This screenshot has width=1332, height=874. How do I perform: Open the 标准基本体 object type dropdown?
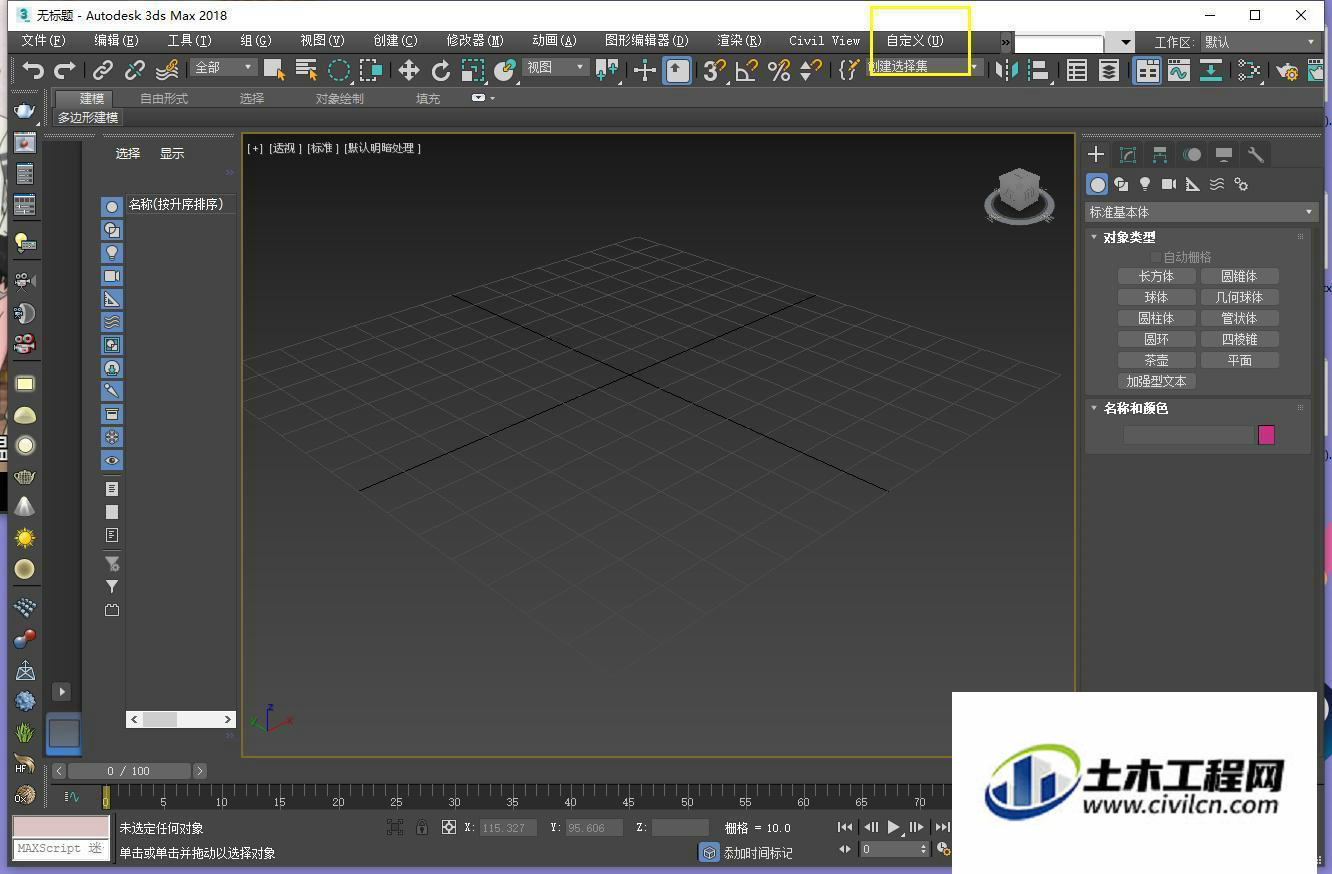[1201, 212]
